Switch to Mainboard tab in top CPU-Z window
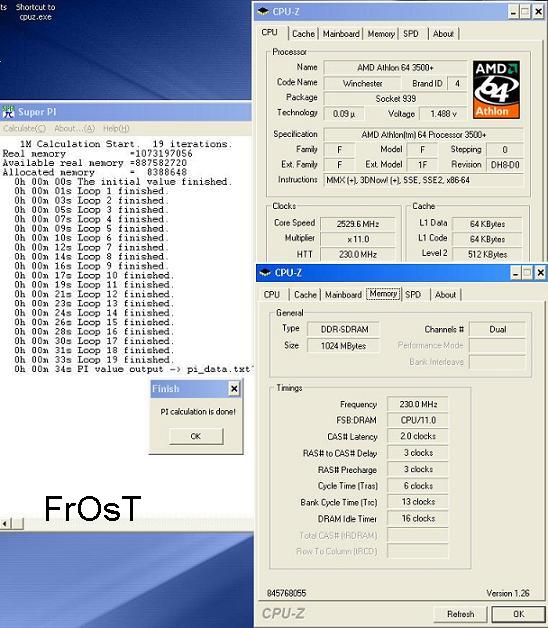548x628 pixels. click(x=341, y=34)
